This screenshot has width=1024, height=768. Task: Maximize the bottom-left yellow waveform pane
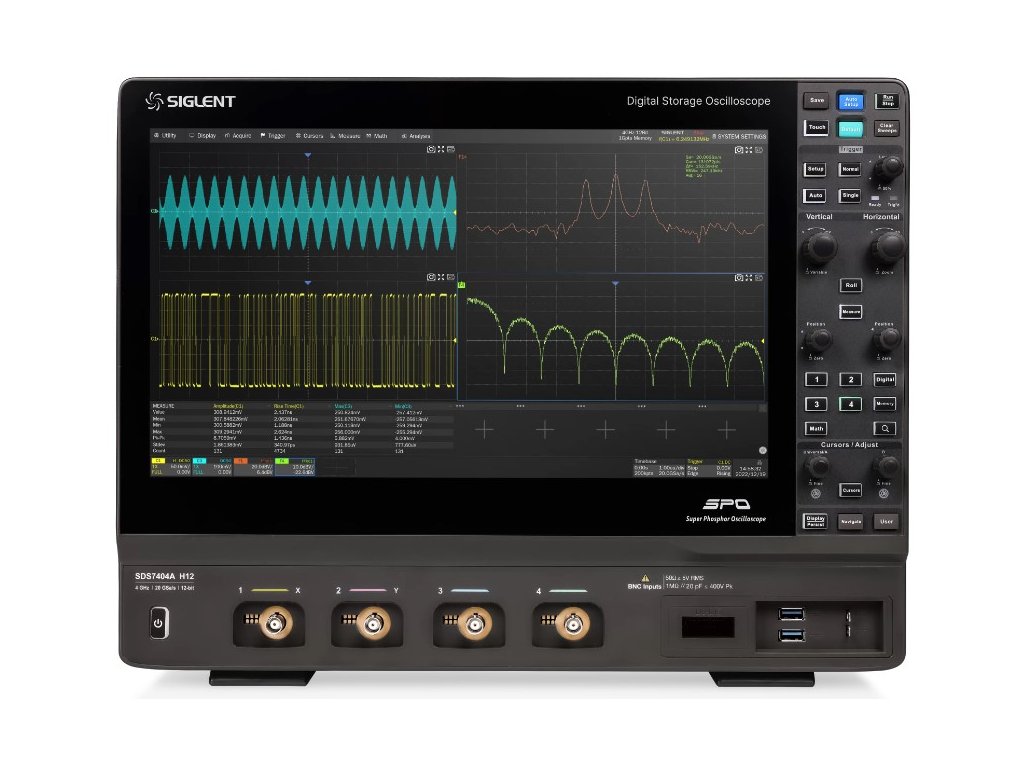[x=441, y=278]
